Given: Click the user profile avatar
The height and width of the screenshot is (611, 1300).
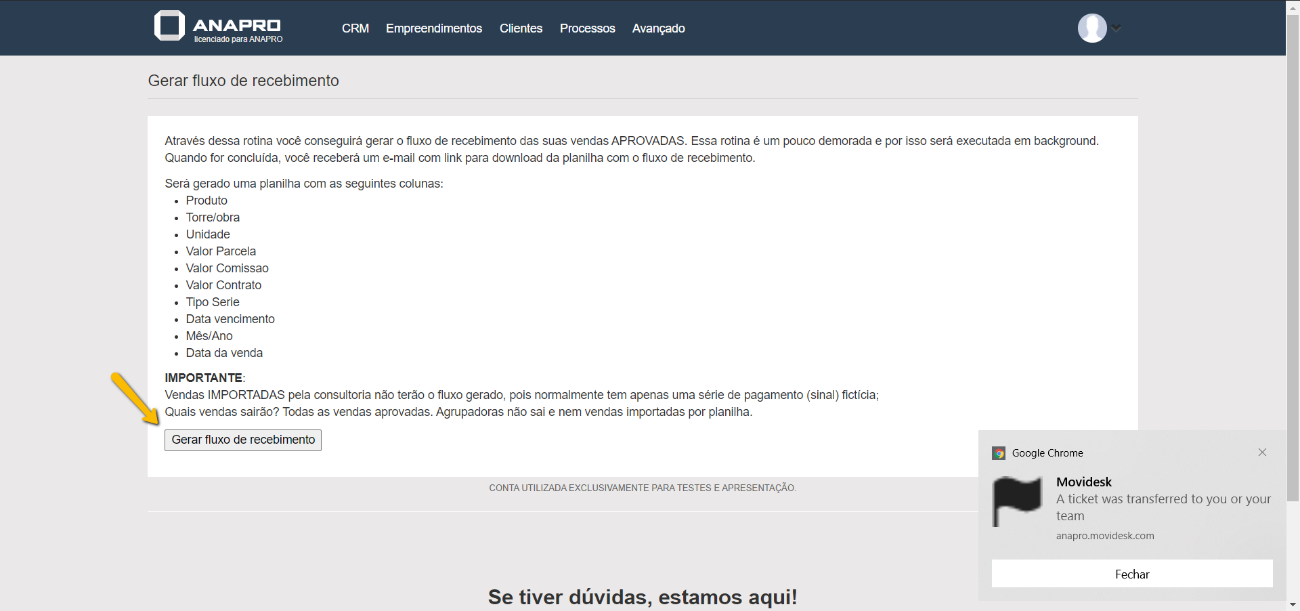Looking at the screenshot, I should tap(1091, 28).
